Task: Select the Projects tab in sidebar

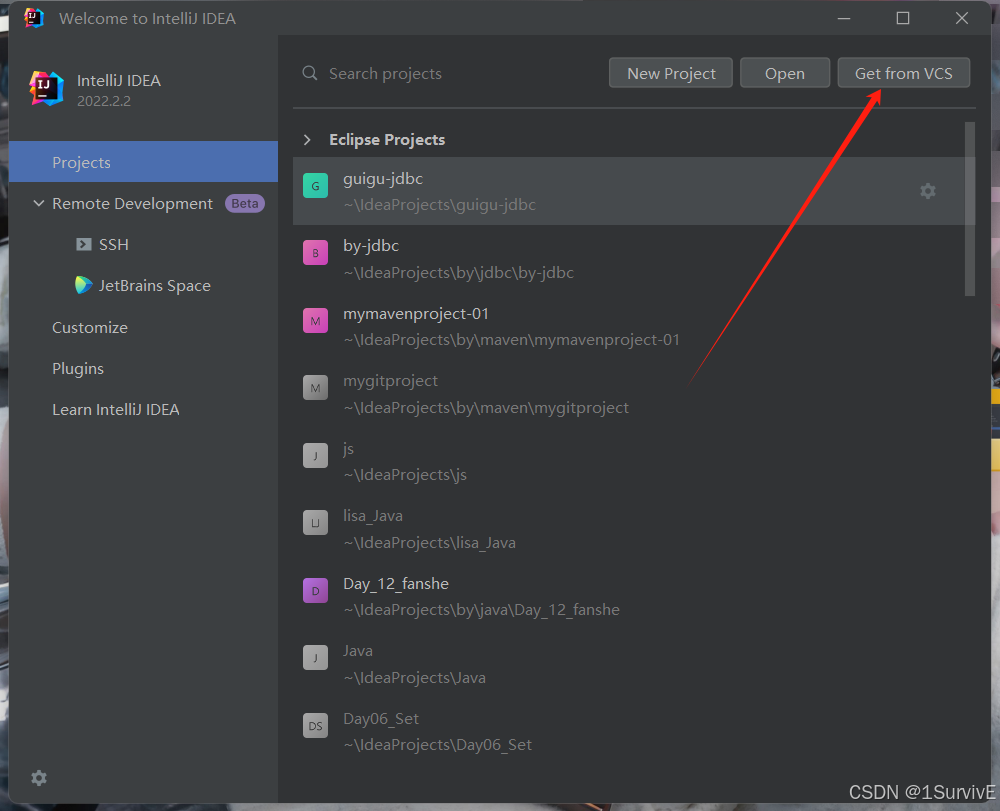Action: pyautogui.click(x=143, y=162)
